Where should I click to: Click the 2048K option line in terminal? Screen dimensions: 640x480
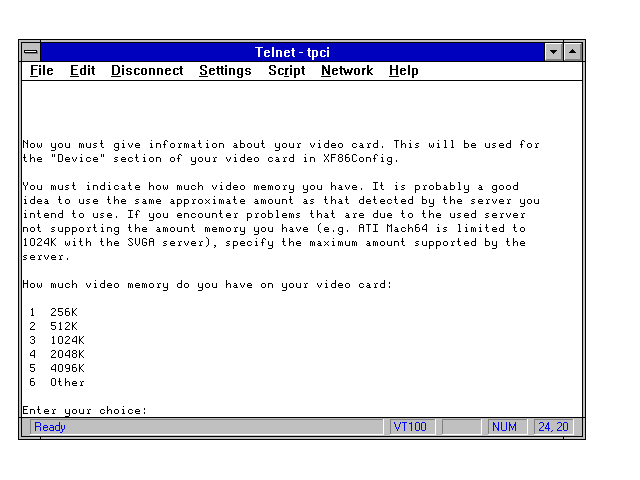[x=66, y=354]
